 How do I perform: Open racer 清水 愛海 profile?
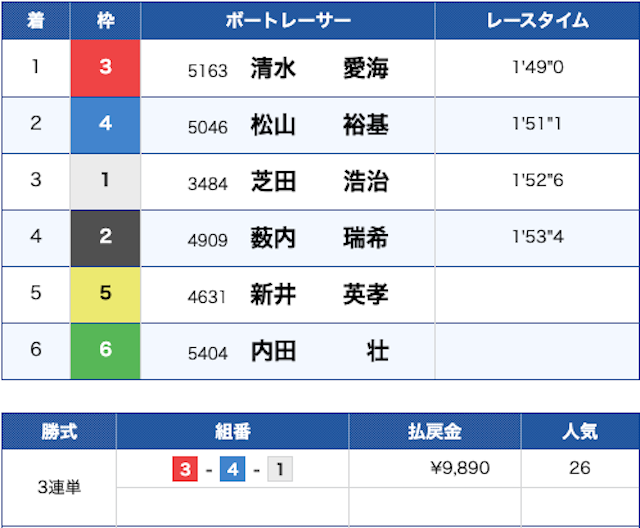[x=319, y=69]
